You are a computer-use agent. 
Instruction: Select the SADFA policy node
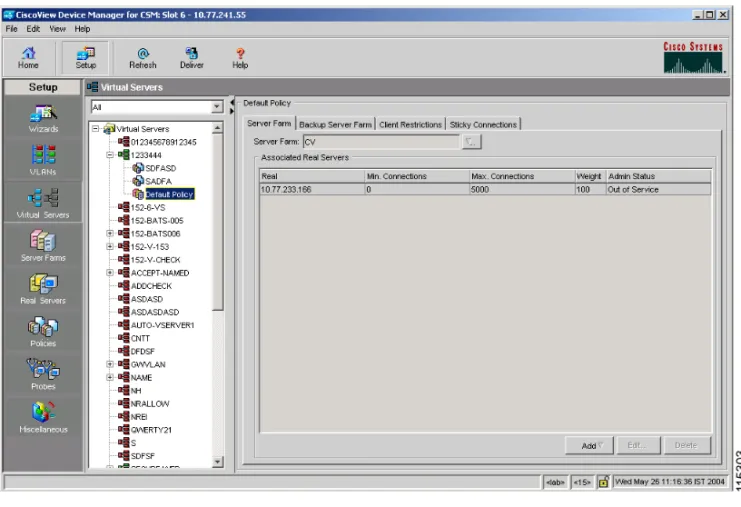(158, 181)
